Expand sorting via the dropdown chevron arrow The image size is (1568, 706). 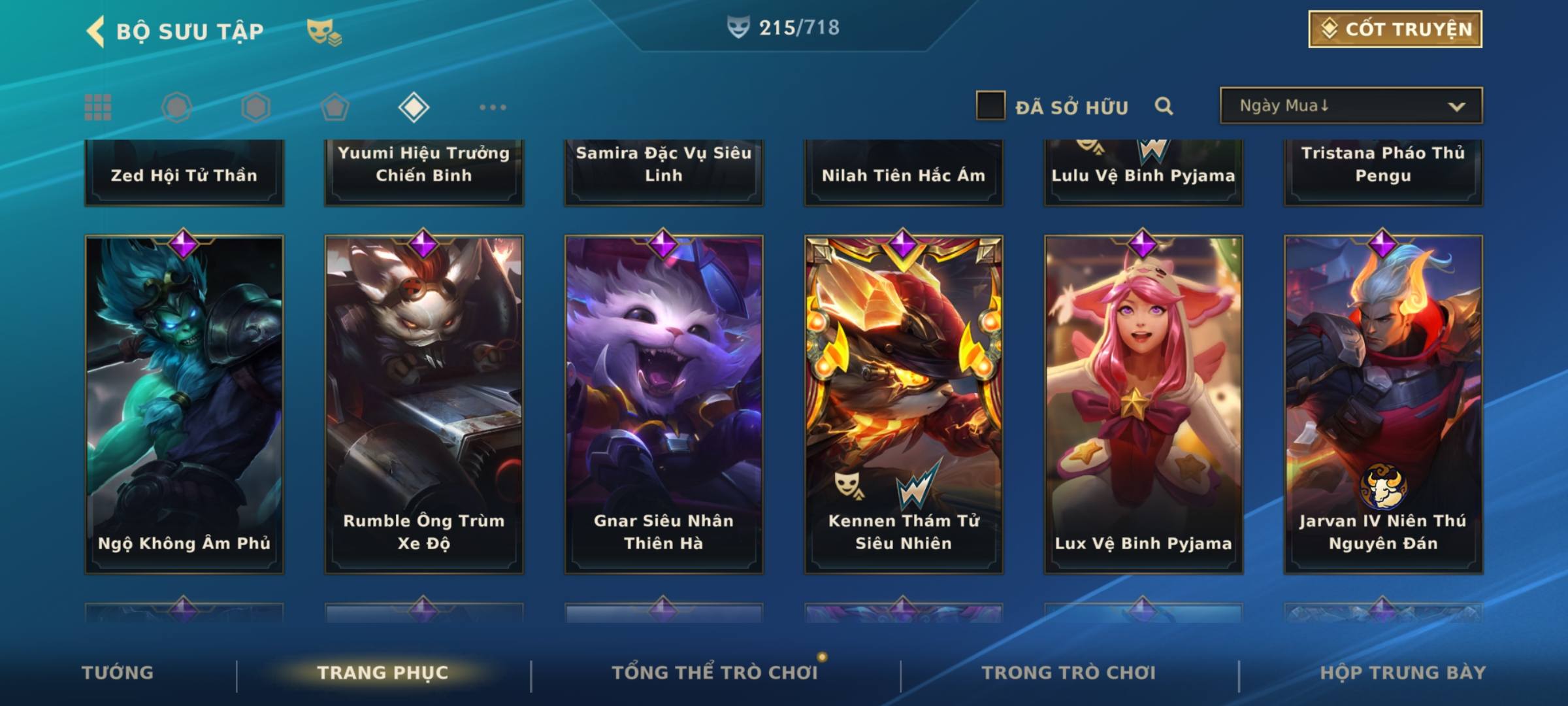point(1457,107)
